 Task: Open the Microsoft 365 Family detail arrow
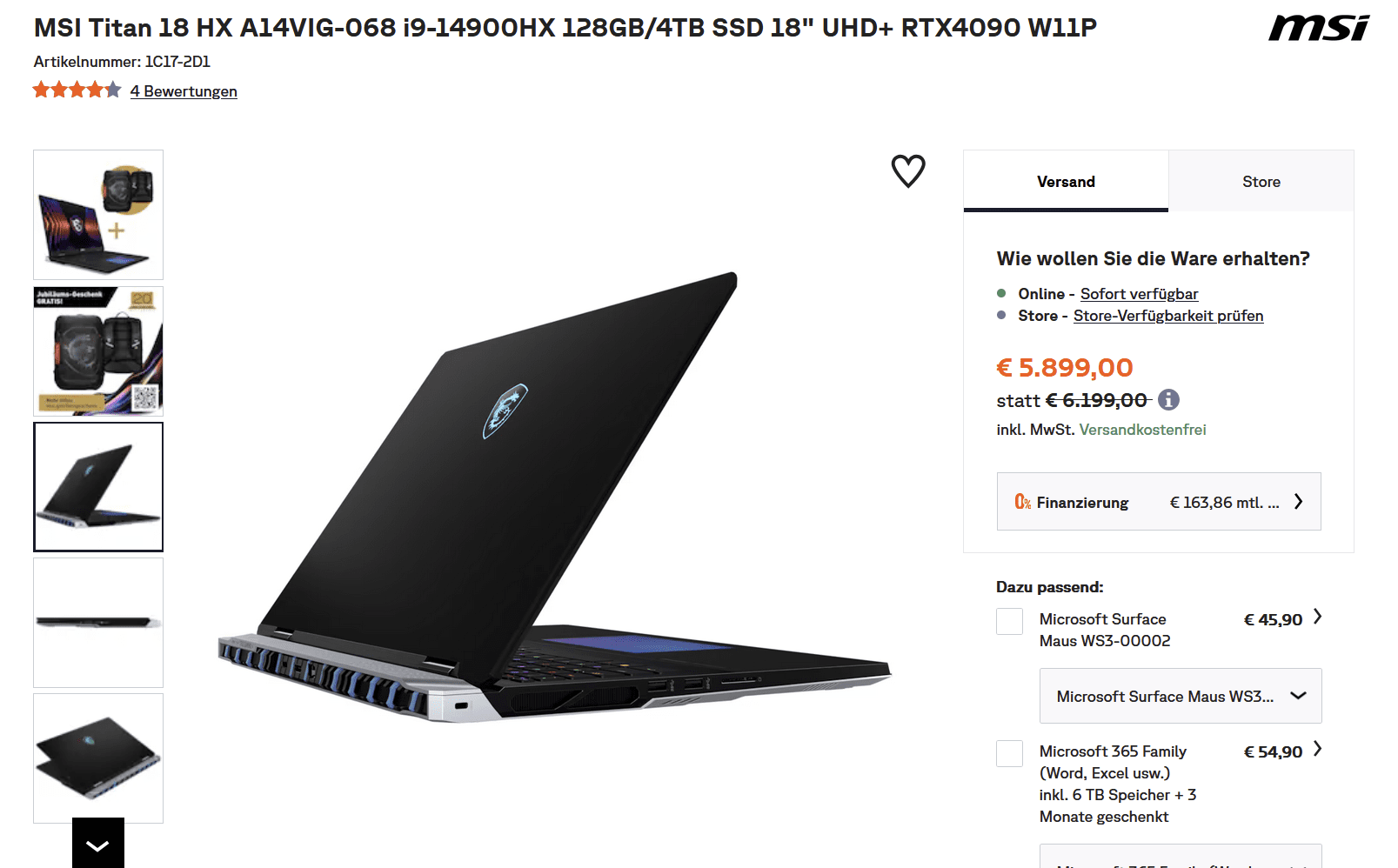1317,749
